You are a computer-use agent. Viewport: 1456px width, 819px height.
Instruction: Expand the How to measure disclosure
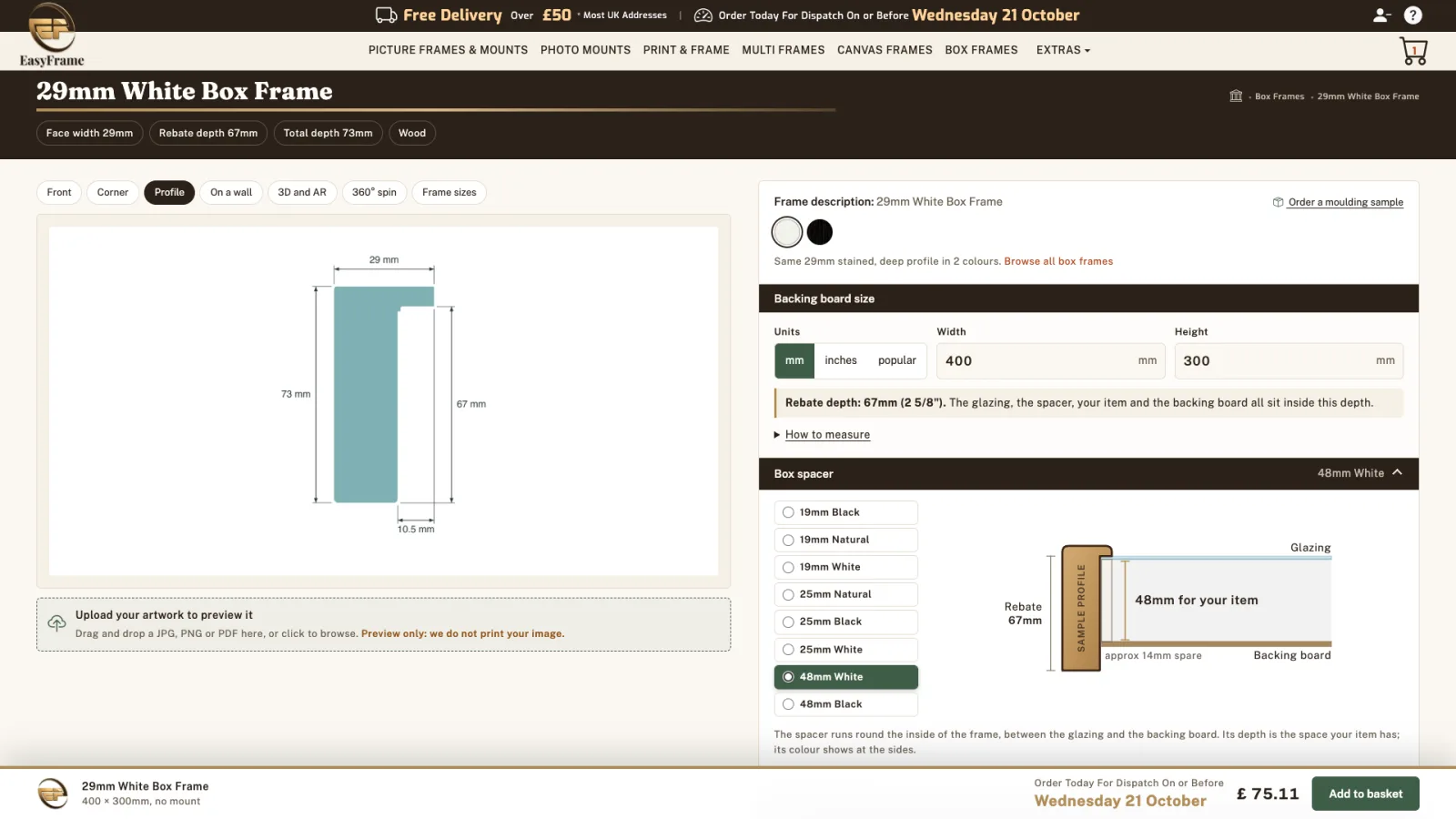coord(822,435)
